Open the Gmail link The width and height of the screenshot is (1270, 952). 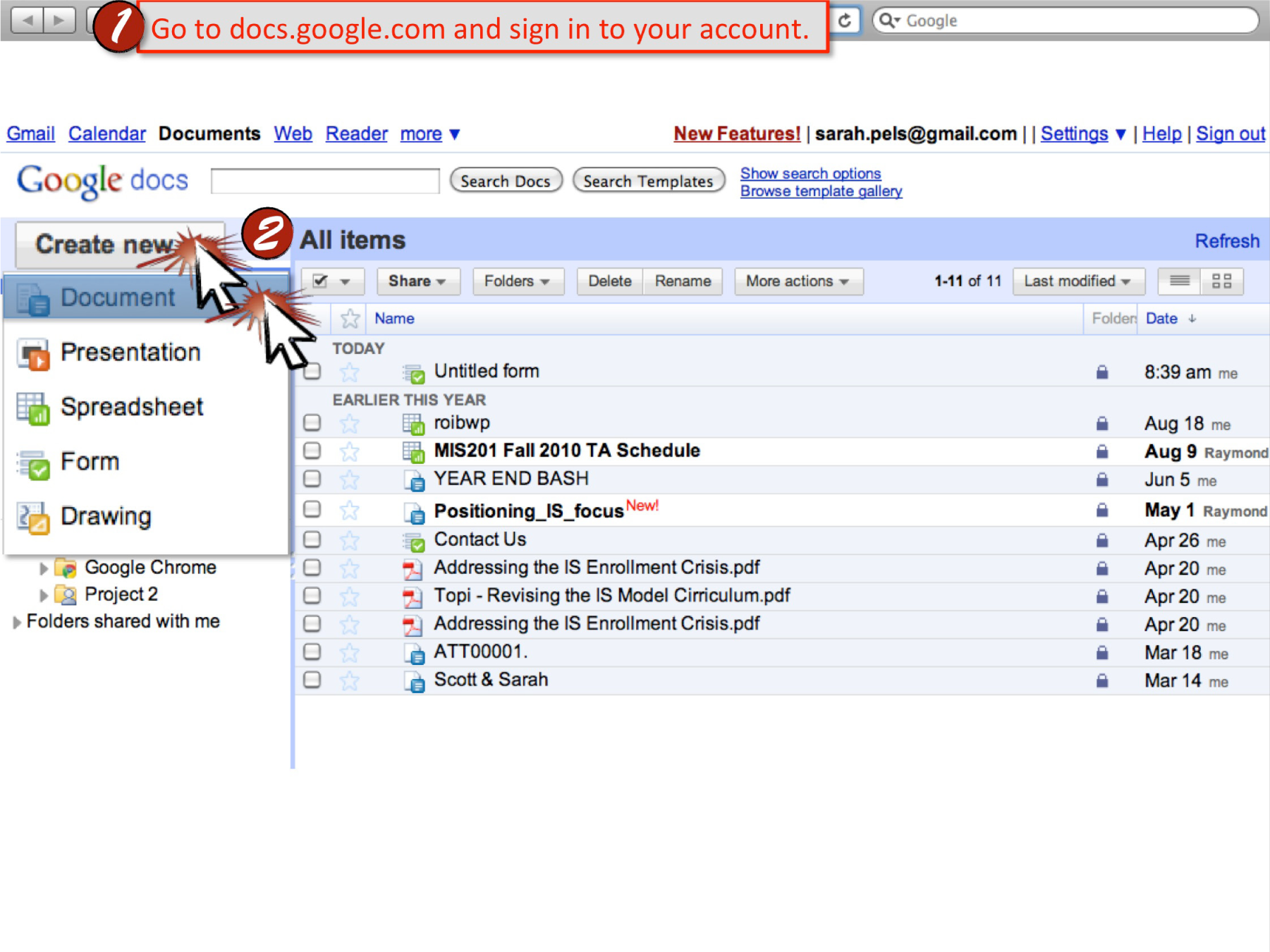click(x=30, y=134)
